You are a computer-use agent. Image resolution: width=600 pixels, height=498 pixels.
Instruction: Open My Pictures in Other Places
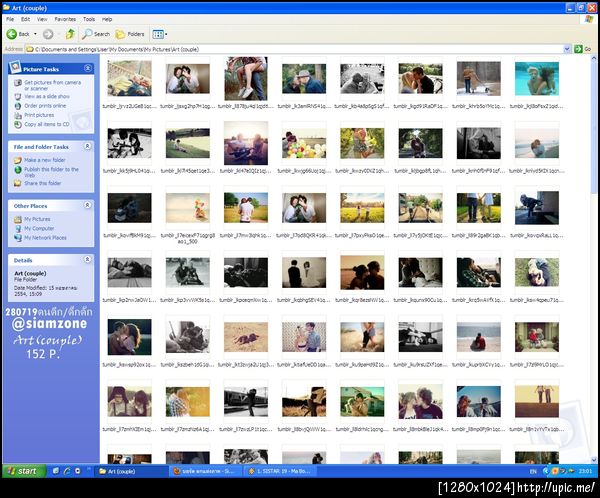37,219
